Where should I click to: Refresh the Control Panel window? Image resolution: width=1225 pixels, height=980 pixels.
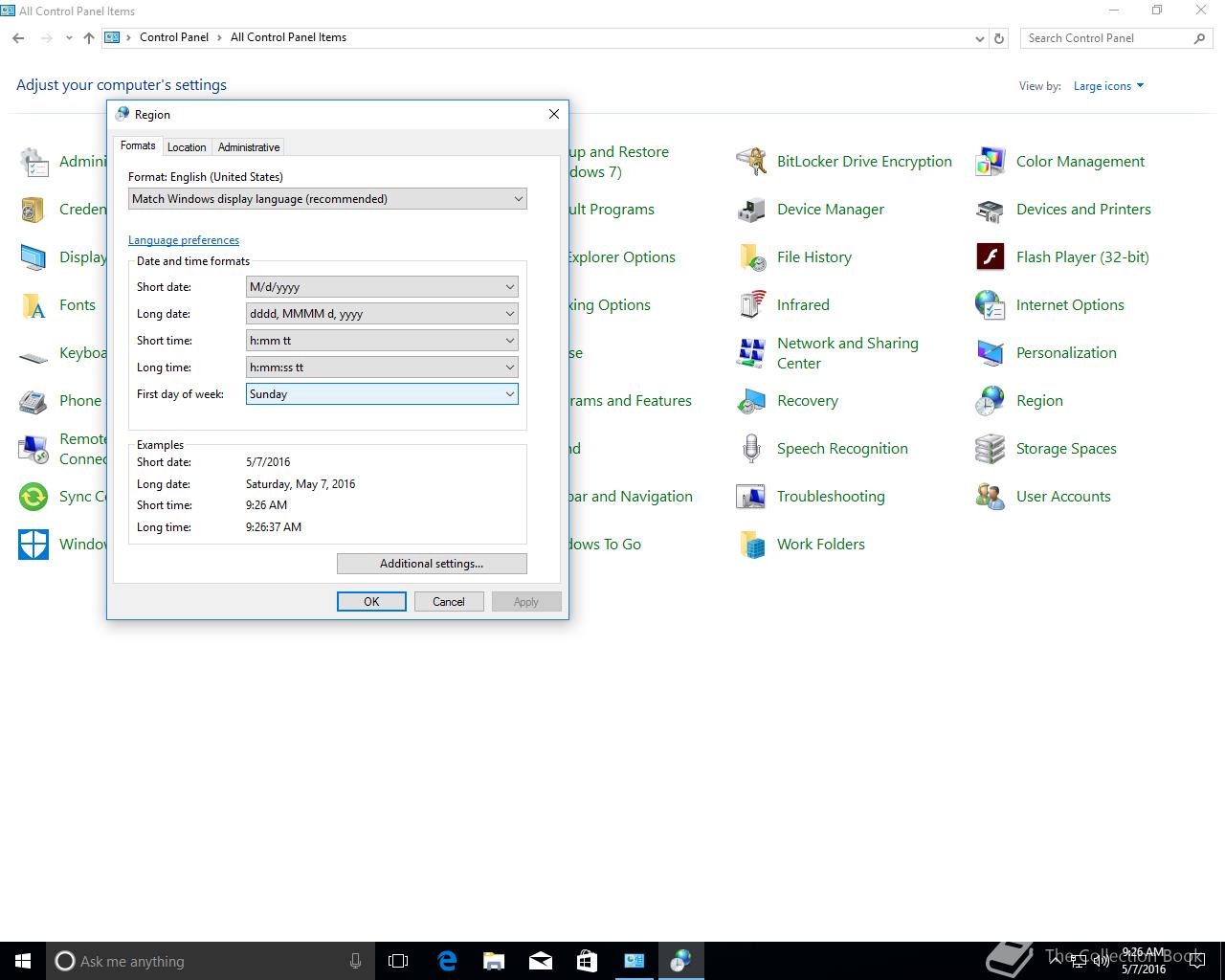coord(999,38)
